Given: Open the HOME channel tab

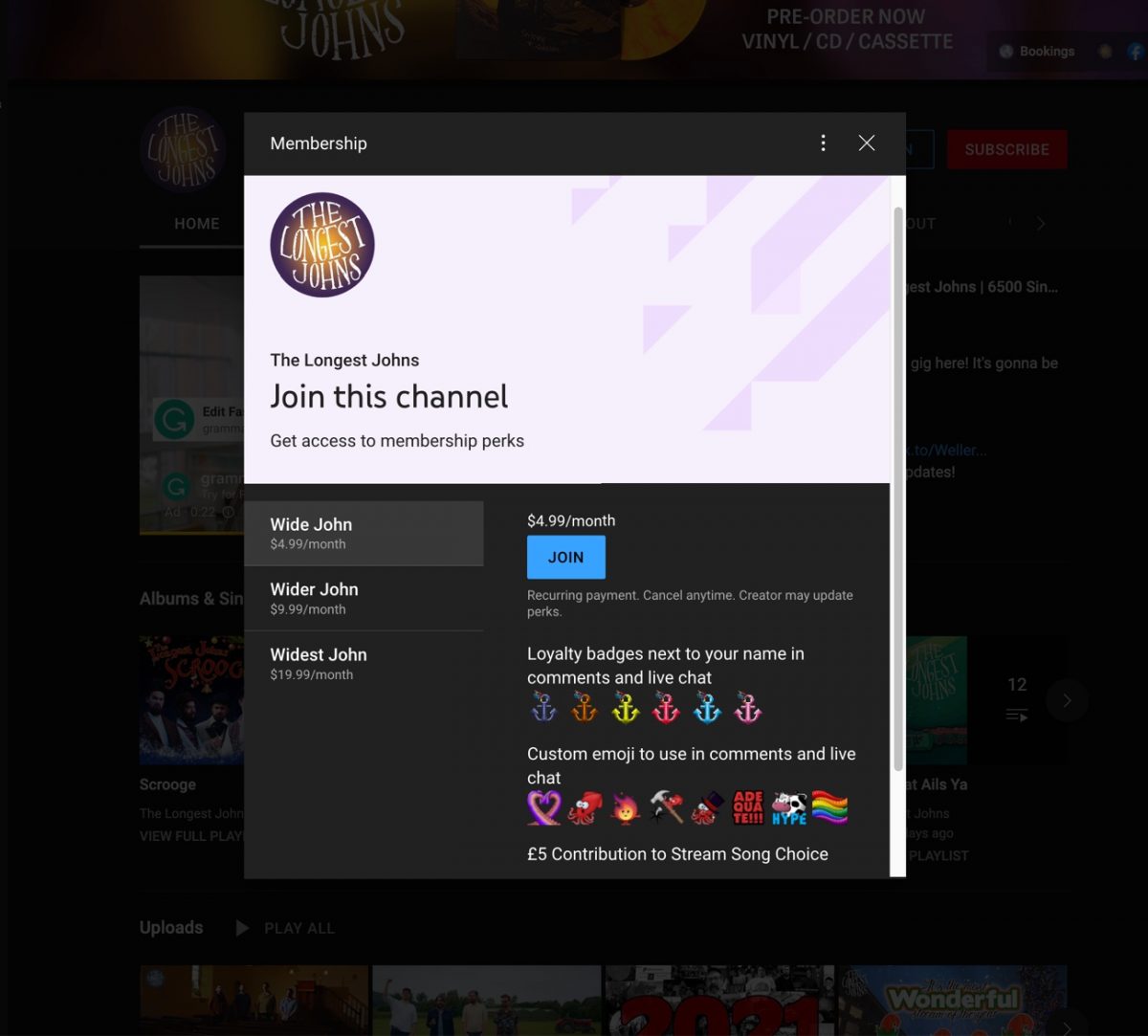Looking at the screenshot, I should coord(197,223).
